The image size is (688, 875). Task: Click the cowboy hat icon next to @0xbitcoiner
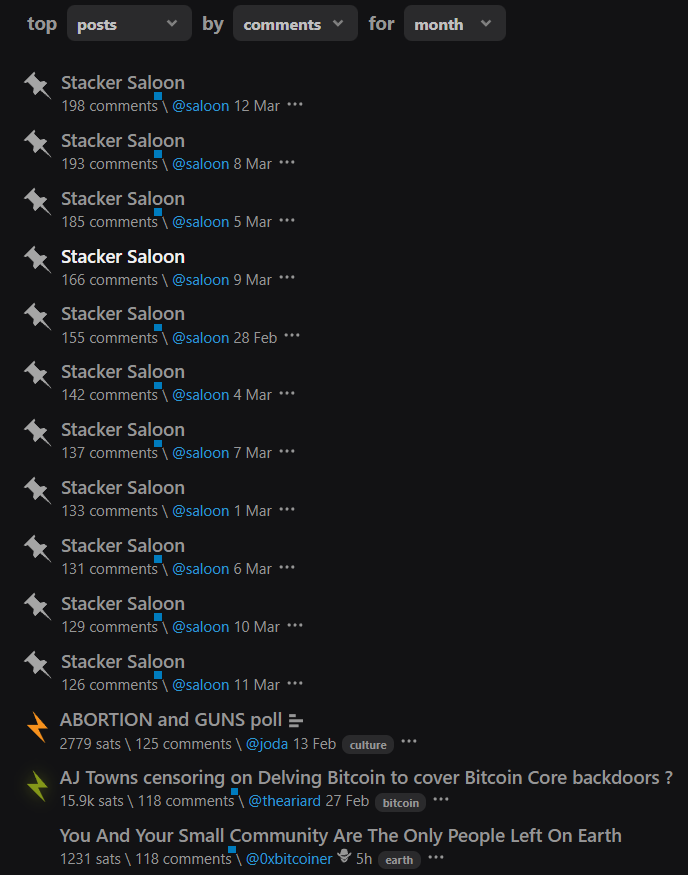(x=344, y=855)
